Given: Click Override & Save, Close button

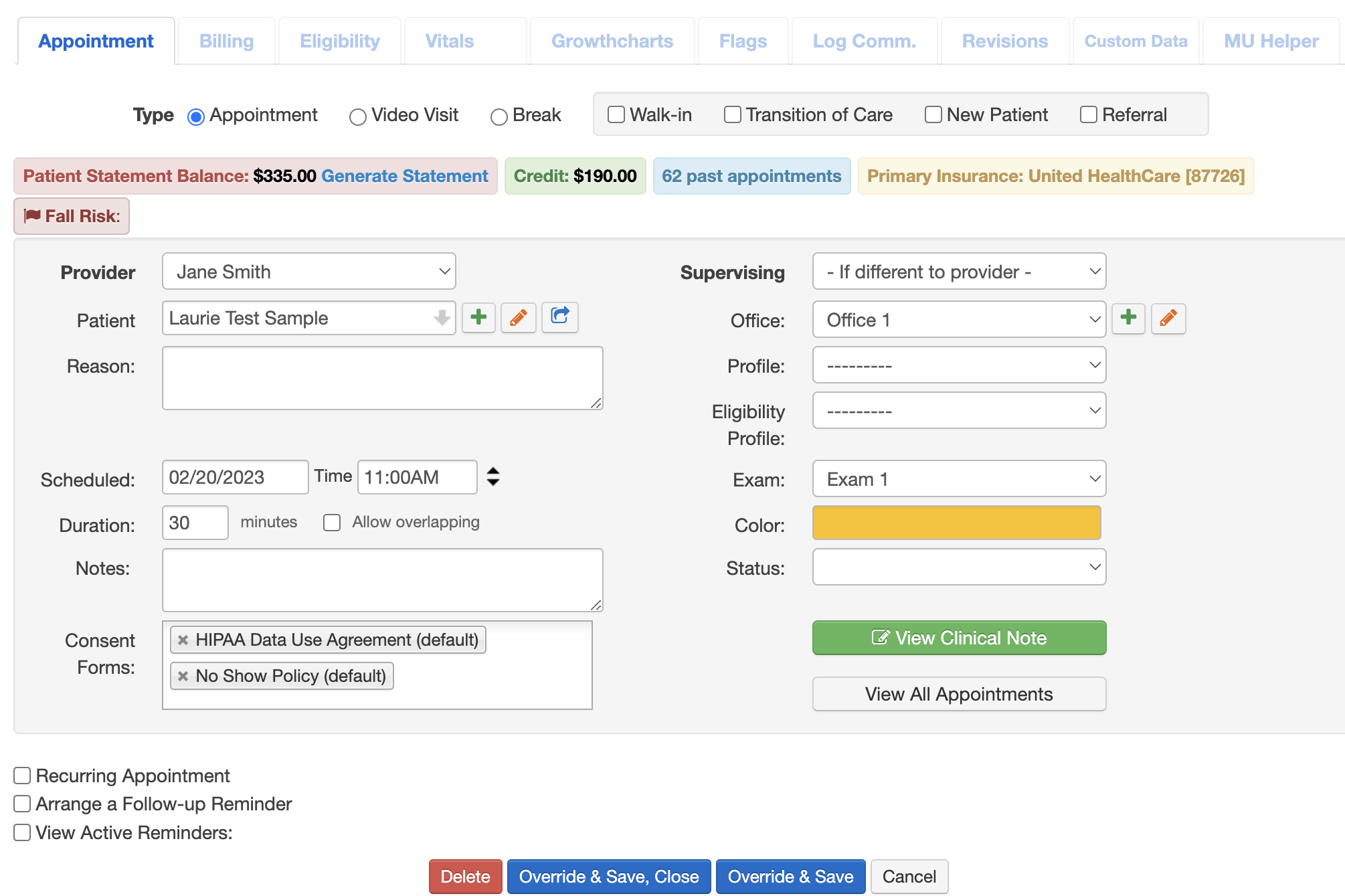Looking at the screenshot, I should pyautogui.click(x=609, y=877).
